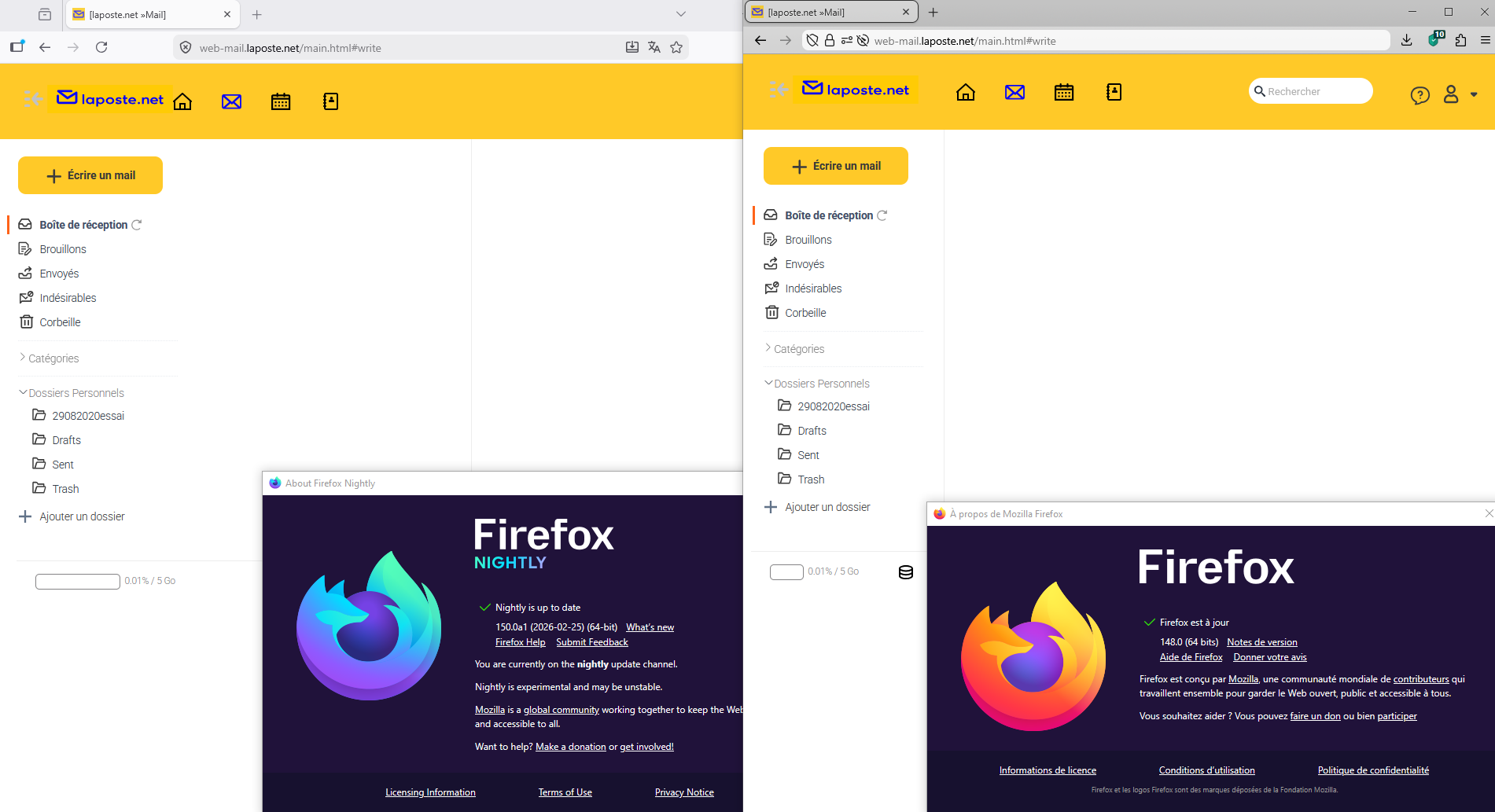The width and height of the screenshot is (1495, 812).
Task: Click the Politique de confidentialité link
Action: coord(1373,770)
